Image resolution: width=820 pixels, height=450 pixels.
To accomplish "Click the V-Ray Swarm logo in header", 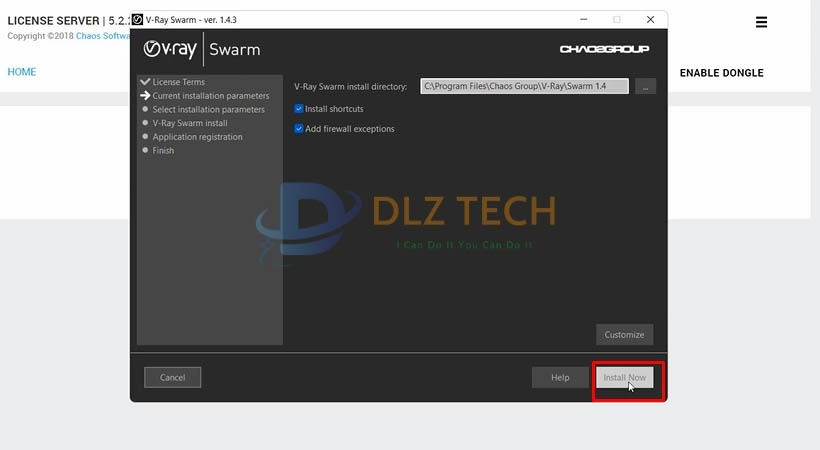I will point(201,49).
